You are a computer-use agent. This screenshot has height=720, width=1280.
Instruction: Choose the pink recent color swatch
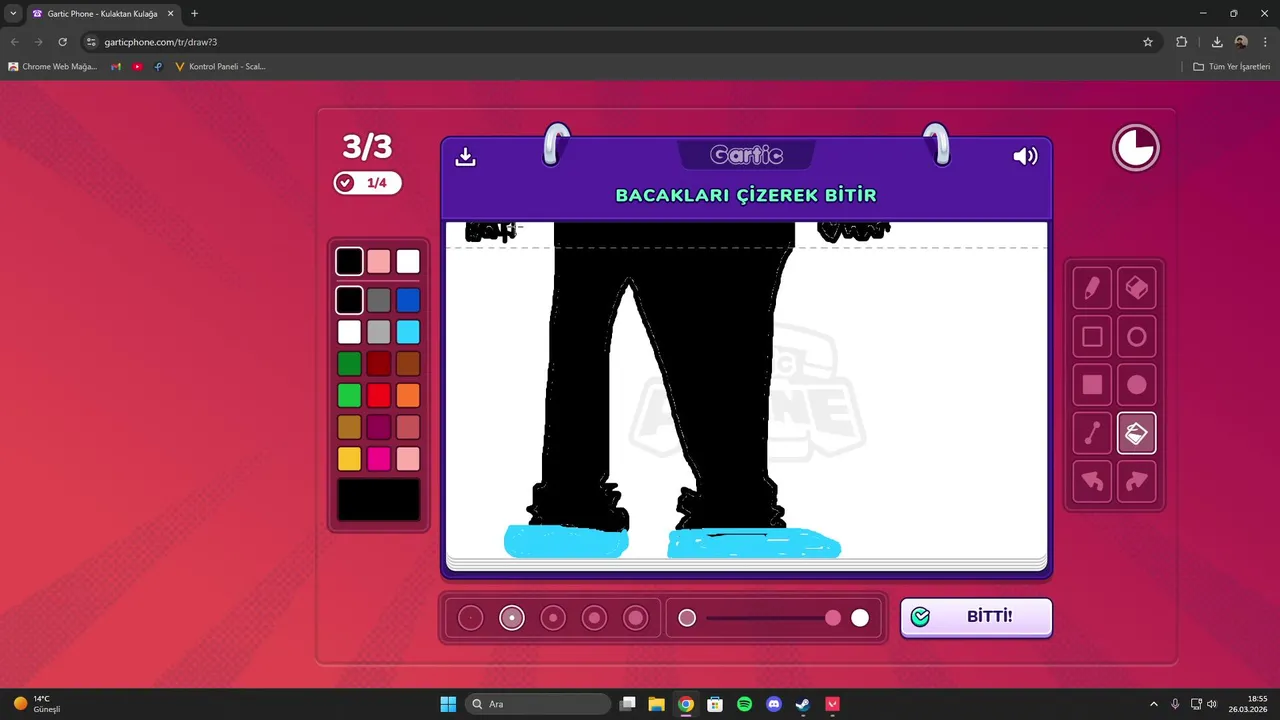tap(378, 262)
